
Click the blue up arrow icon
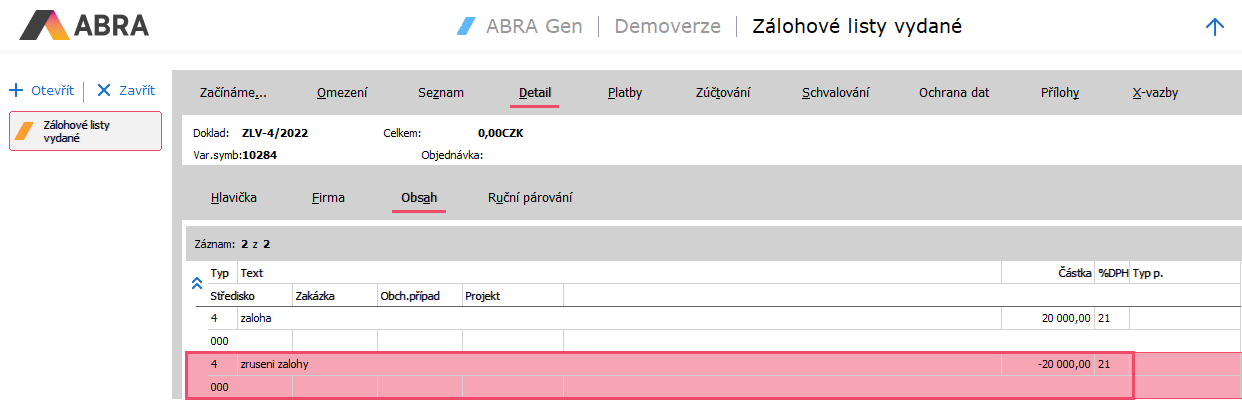click(1215, 27)
